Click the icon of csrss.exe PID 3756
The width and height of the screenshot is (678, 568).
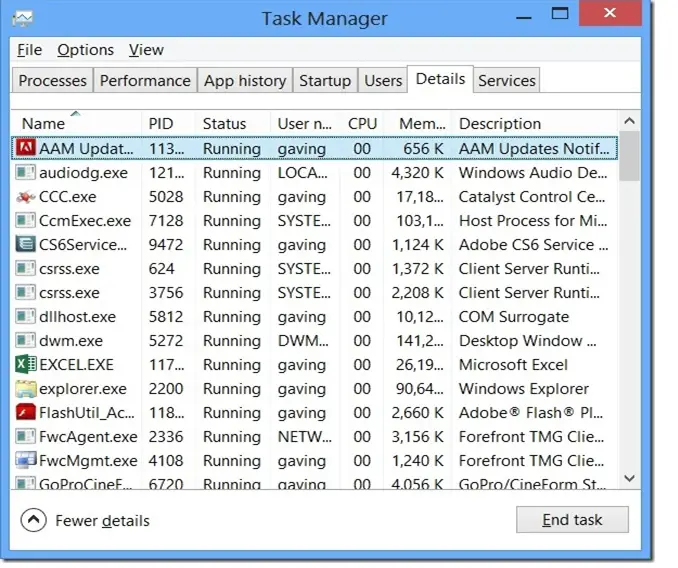point(26,293)
